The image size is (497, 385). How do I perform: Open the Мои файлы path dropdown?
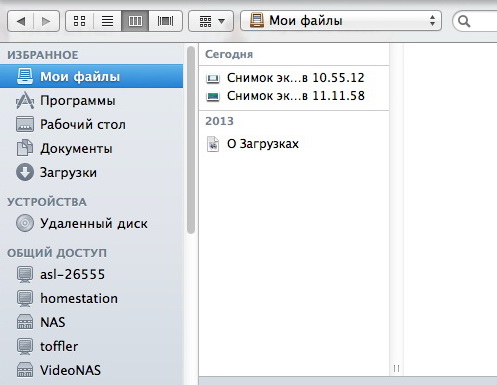pyautogui.click(x=341, y=21)
